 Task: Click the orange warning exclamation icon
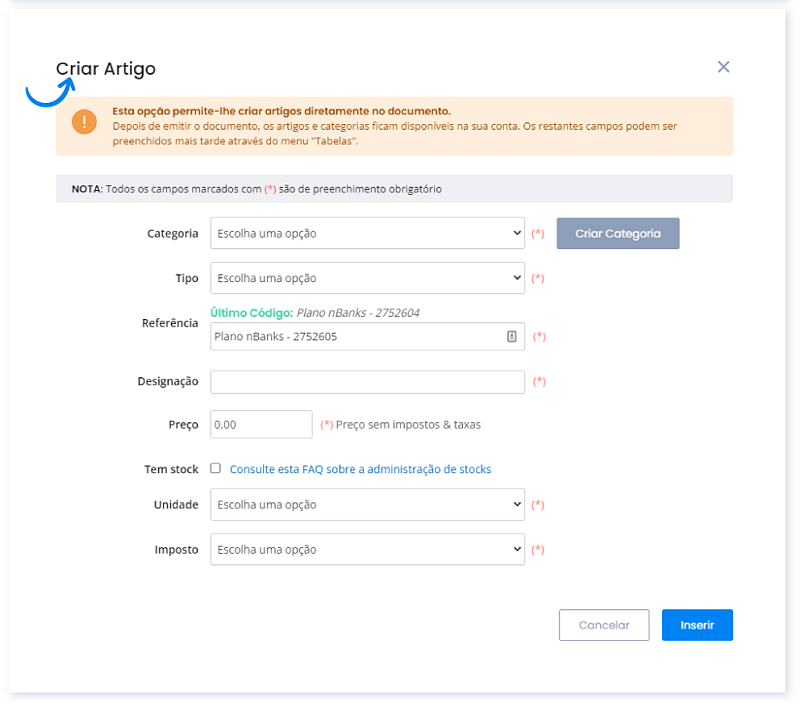(84, 122)
